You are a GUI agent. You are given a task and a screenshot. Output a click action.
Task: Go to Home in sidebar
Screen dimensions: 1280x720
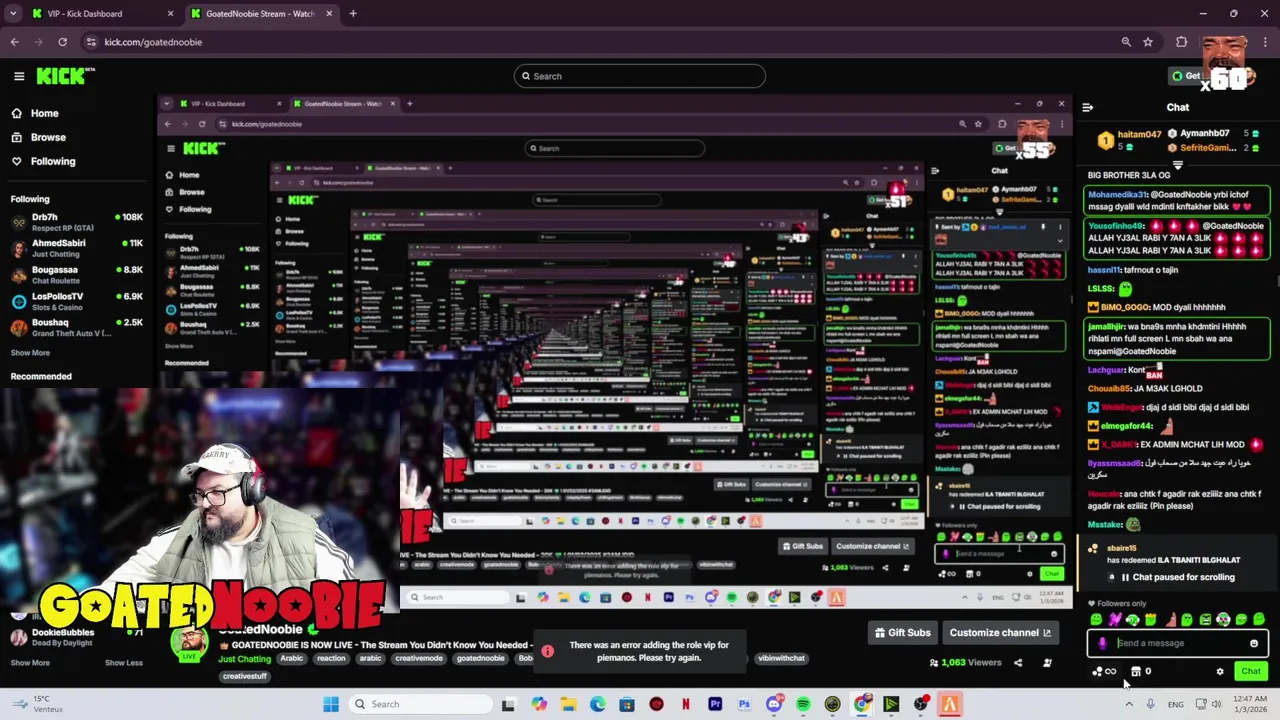(x=44, y=113)
